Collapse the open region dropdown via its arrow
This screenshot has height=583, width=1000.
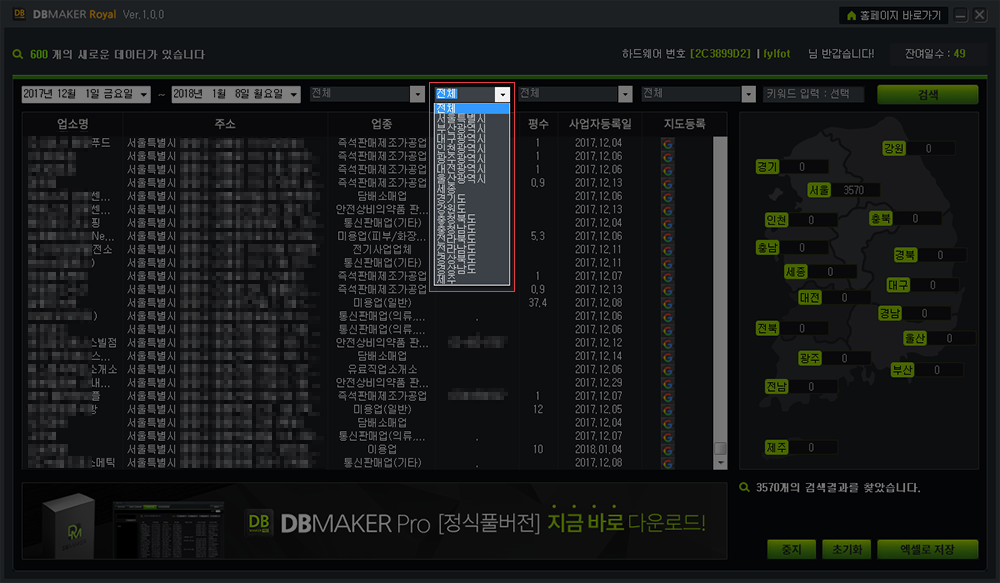(503, 94)
